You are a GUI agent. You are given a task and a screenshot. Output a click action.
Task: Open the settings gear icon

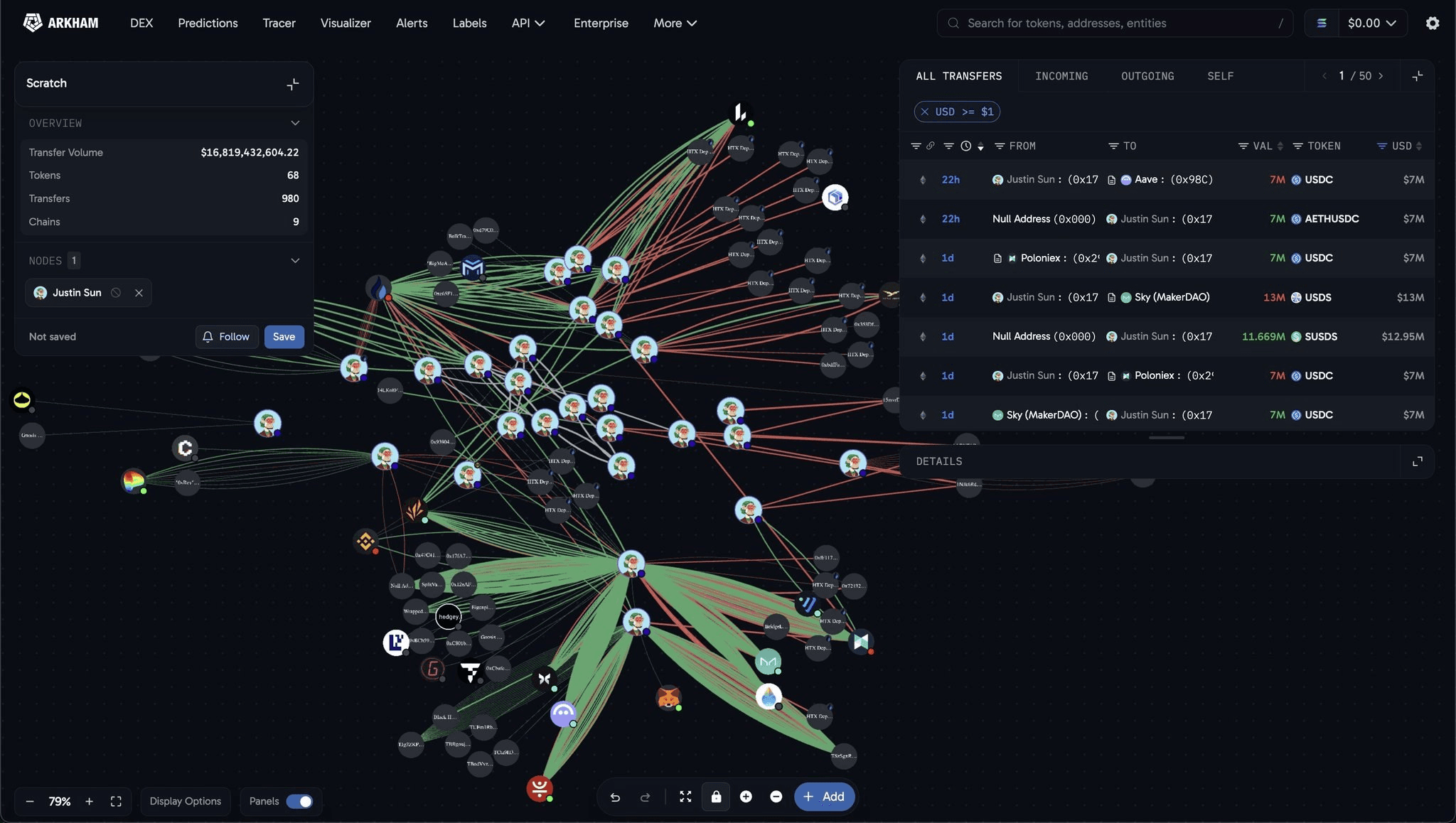(x=1433, y=23)
